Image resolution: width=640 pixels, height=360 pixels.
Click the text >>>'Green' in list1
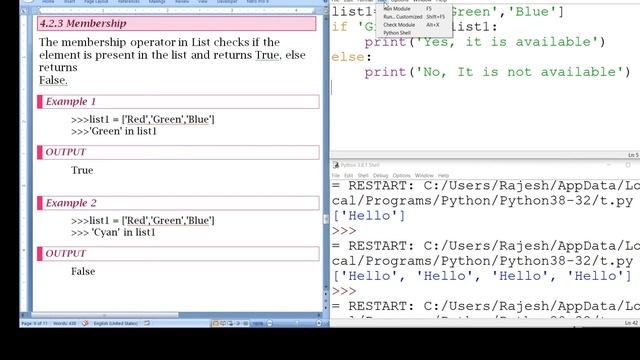click(x=114, y=131)
